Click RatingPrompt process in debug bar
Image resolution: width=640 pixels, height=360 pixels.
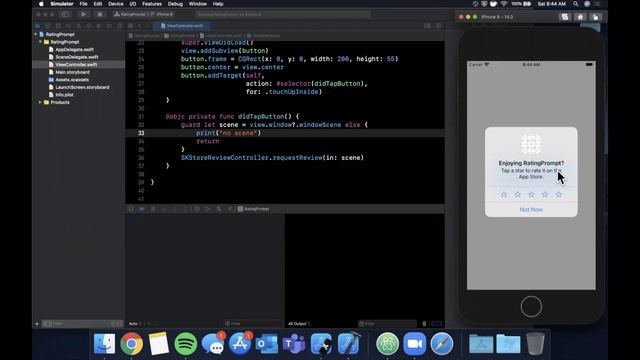click(253, 209)
